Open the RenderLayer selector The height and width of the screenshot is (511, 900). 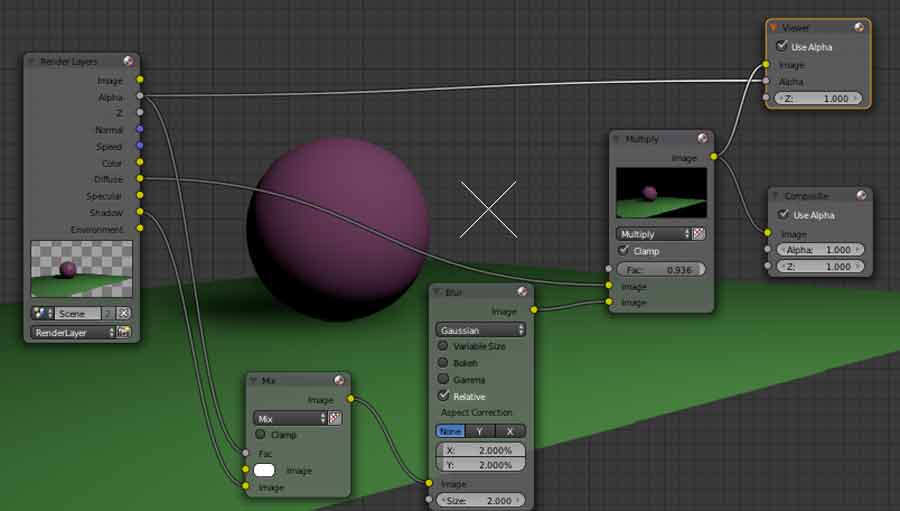(x=73, y=332)
